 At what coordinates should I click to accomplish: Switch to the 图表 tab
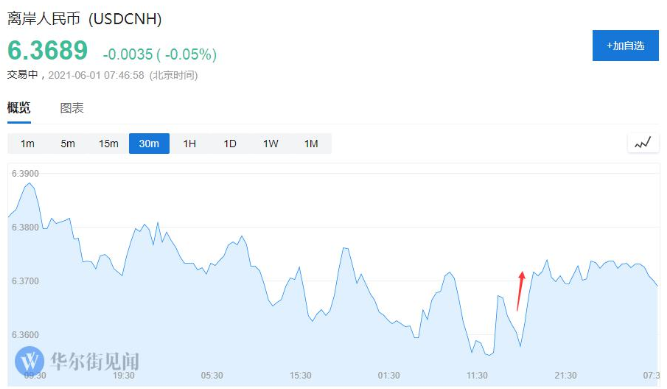click(71, 108)
